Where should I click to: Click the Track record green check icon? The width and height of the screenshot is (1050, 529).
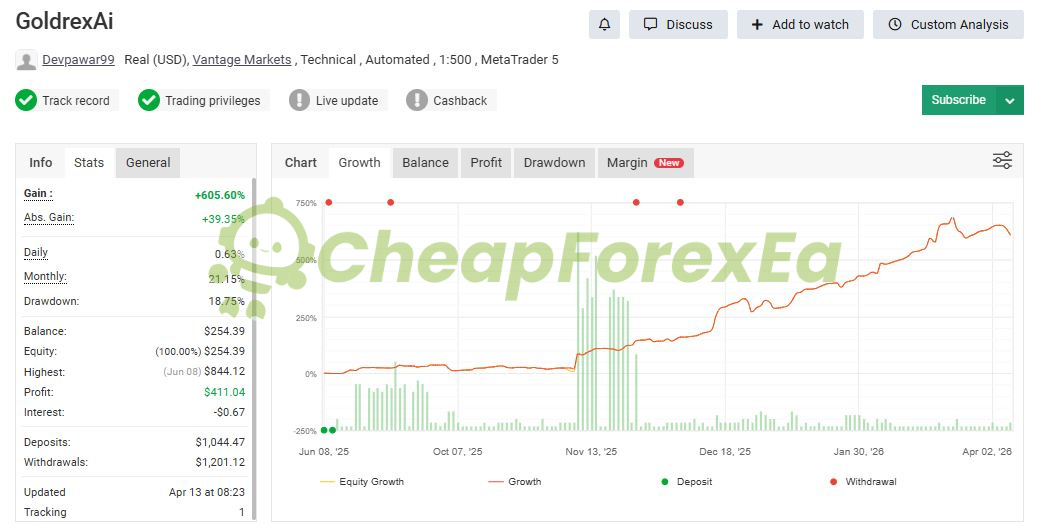pyautogui.click(x=26, y=100)
